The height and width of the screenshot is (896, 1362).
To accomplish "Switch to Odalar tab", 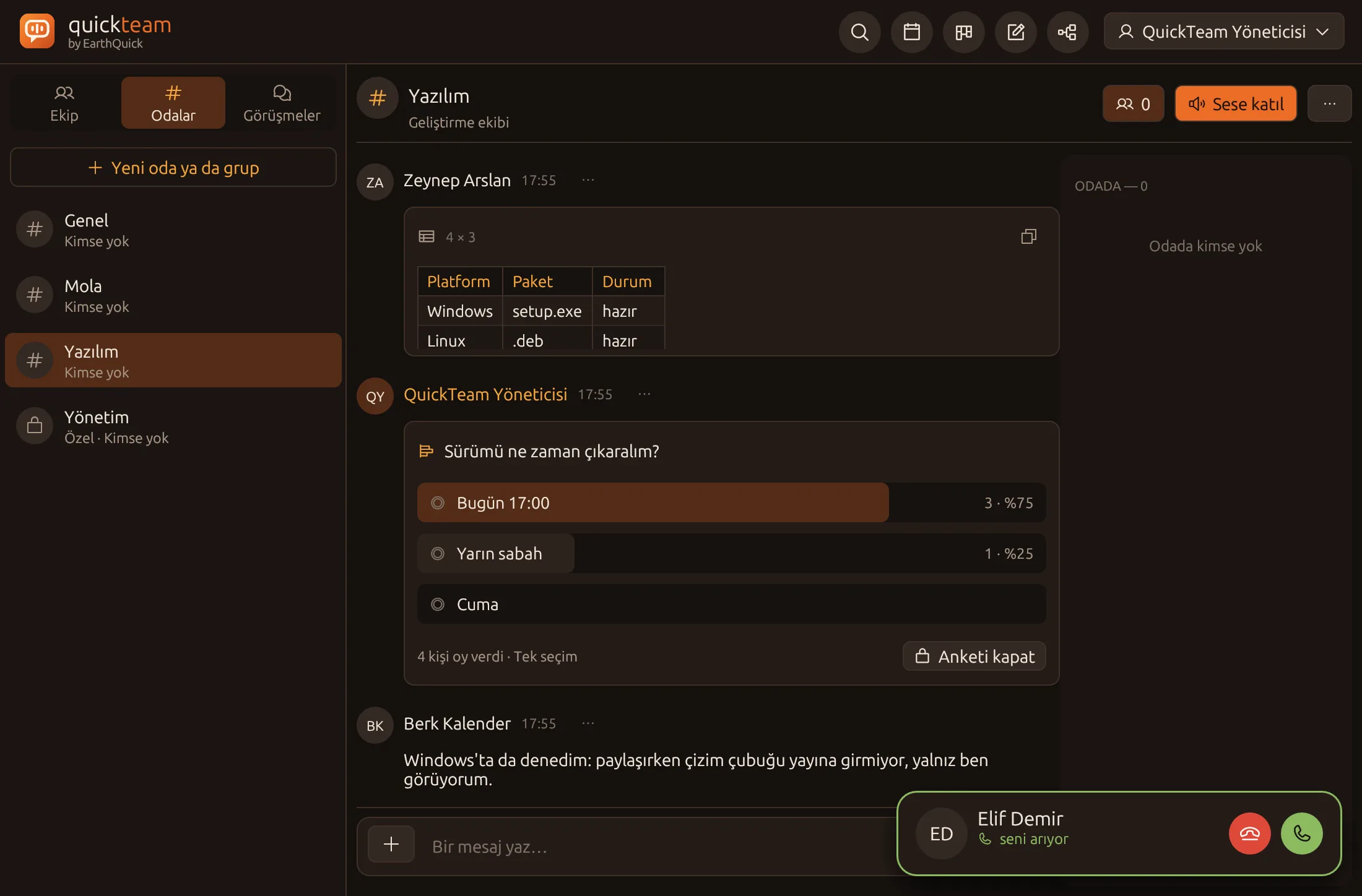I will point(173,103).
